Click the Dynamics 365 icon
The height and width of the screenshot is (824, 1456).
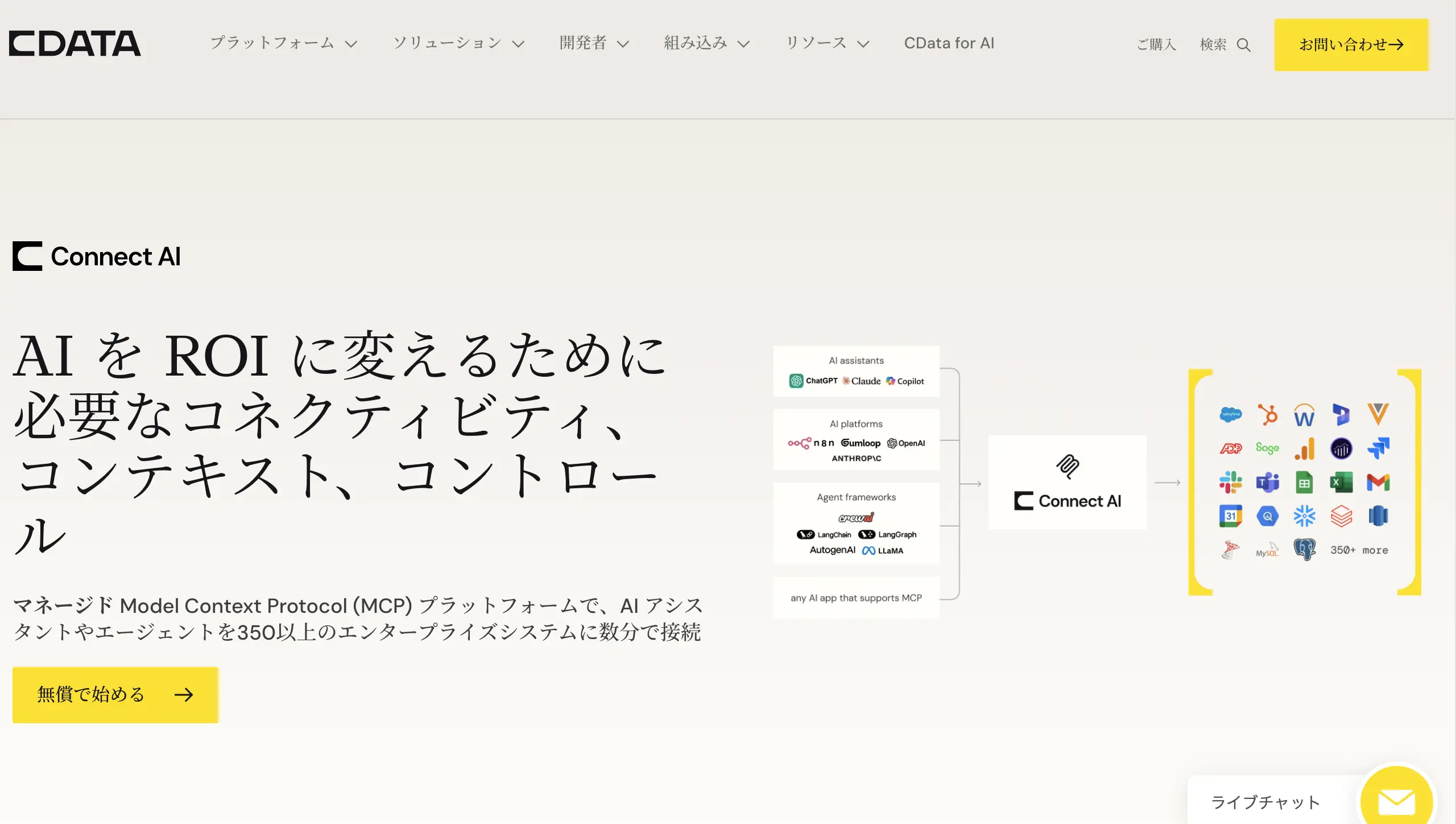point(1341,414)
